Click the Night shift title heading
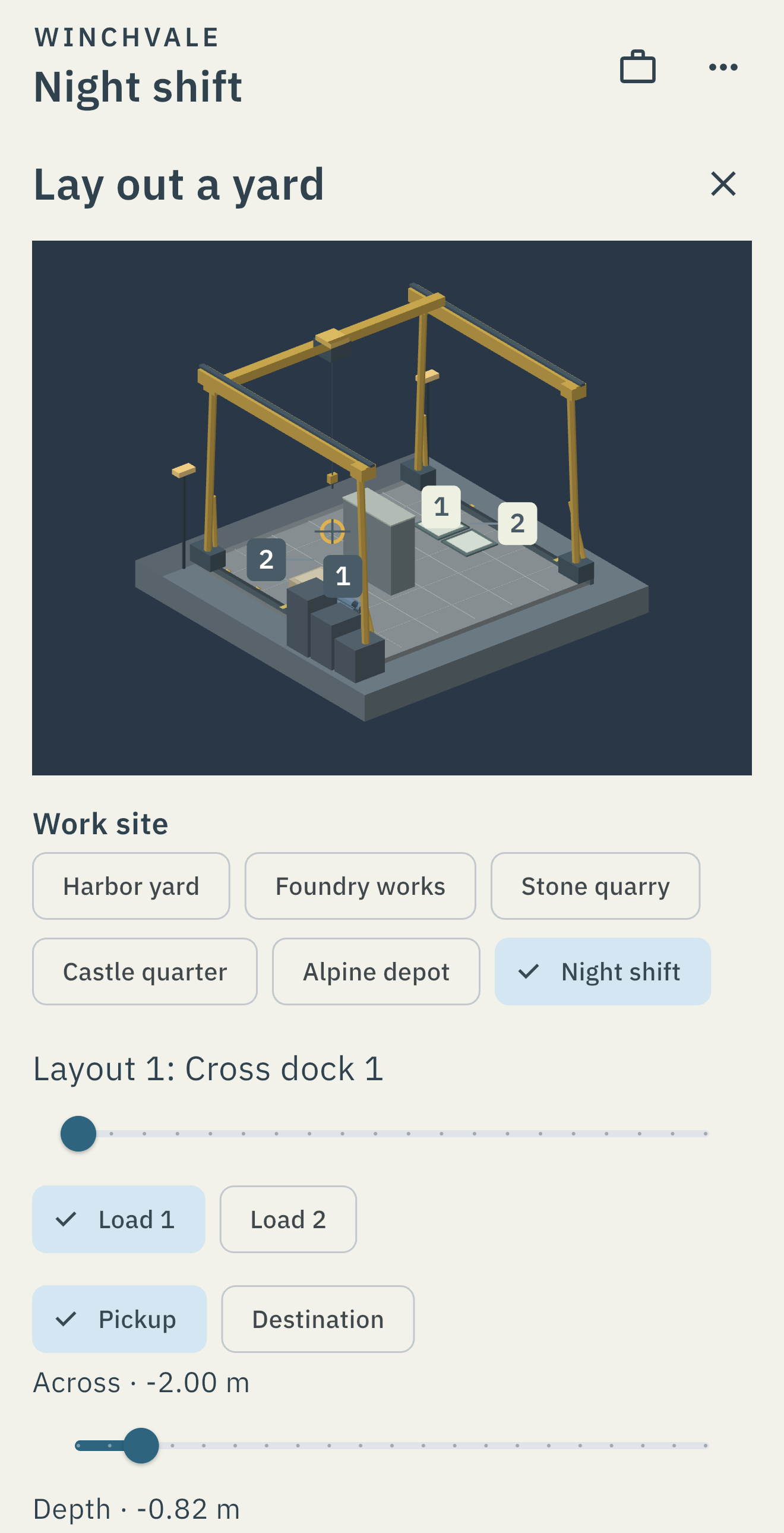 tap(137, 87)
